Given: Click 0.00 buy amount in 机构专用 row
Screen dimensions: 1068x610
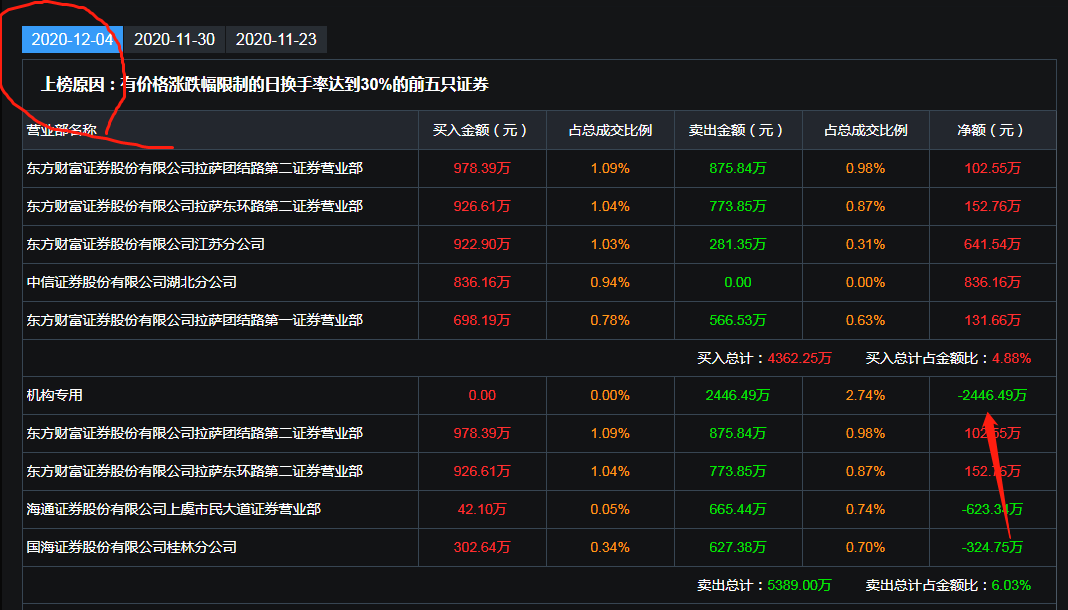Looking at the screenshot, I should tap(482, 395).
